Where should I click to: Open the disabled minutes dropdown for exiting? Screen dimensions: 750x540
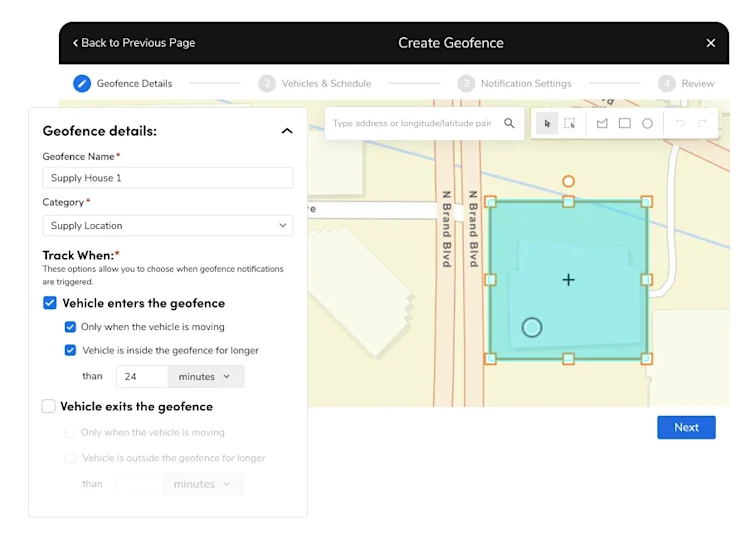203,484
